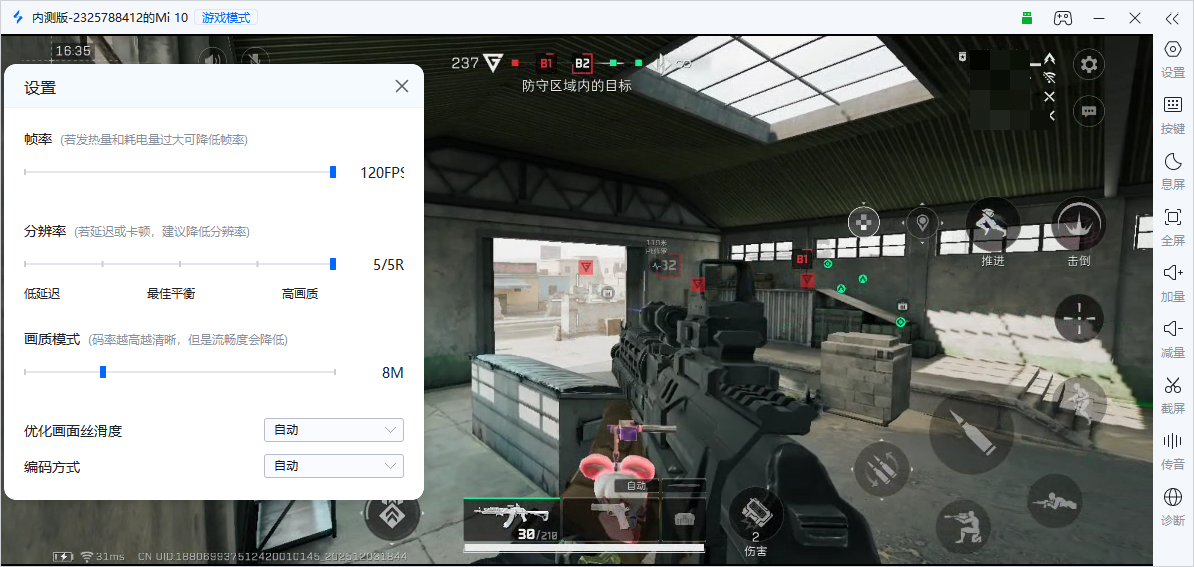Toggle the 游戏模式 game mode tag
The height and width of the screenshot is (567, 1194).
tap(228, 18)
